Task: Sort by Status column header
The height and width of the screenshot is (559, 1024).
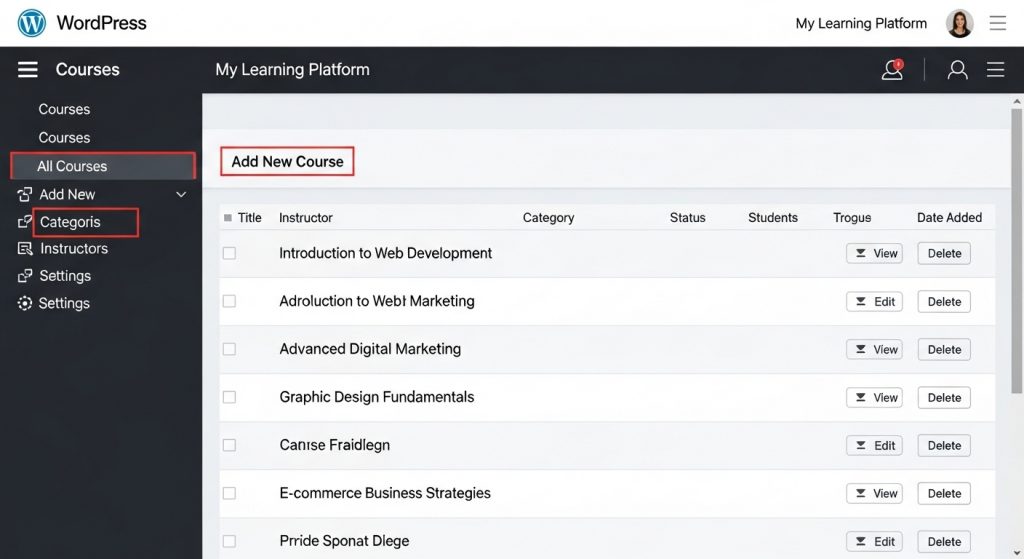Action: coord(687,217)
